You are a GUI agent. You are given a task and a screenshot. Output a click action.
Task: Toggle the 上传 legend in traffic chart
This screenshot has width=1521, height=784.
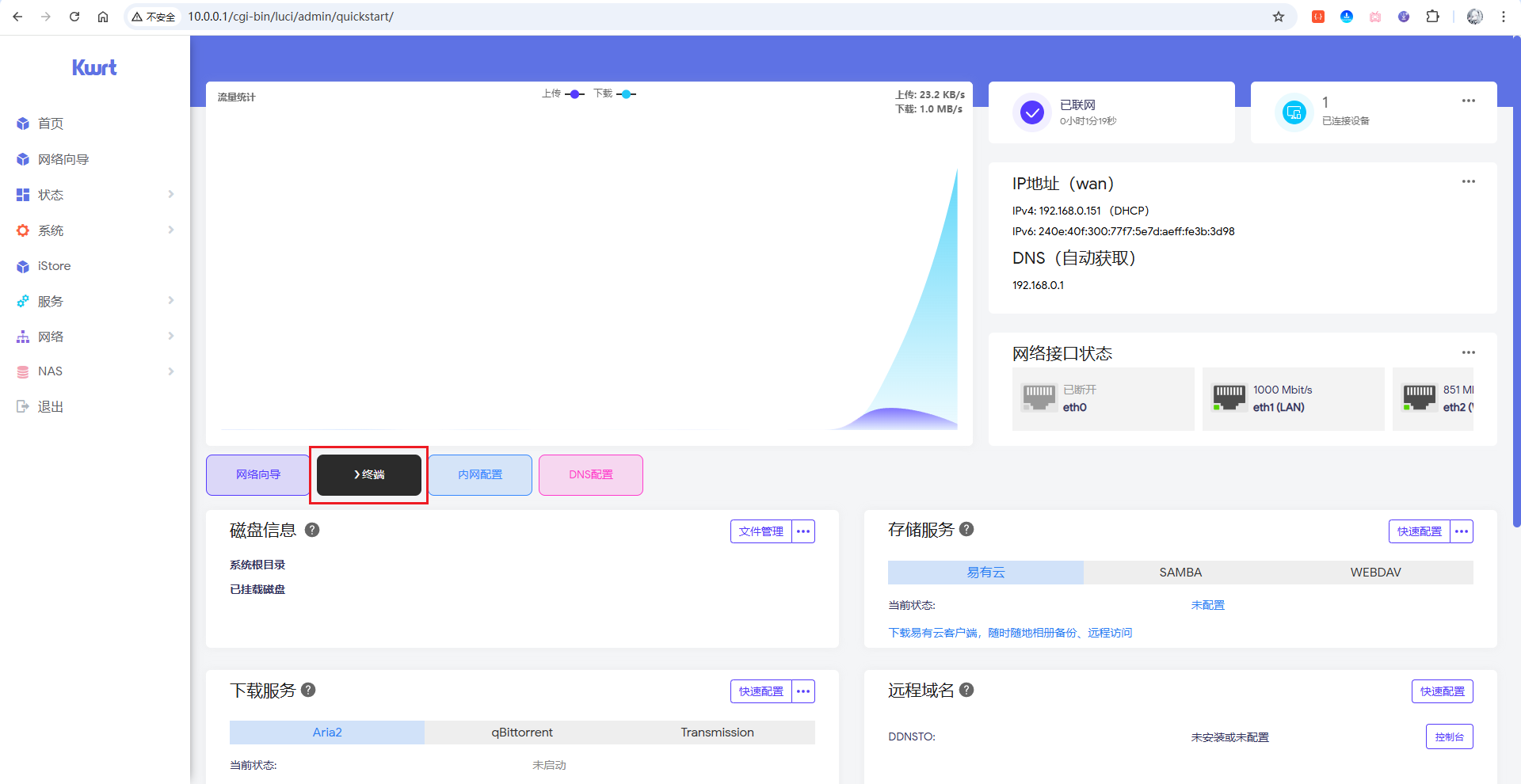click(562, 94)
